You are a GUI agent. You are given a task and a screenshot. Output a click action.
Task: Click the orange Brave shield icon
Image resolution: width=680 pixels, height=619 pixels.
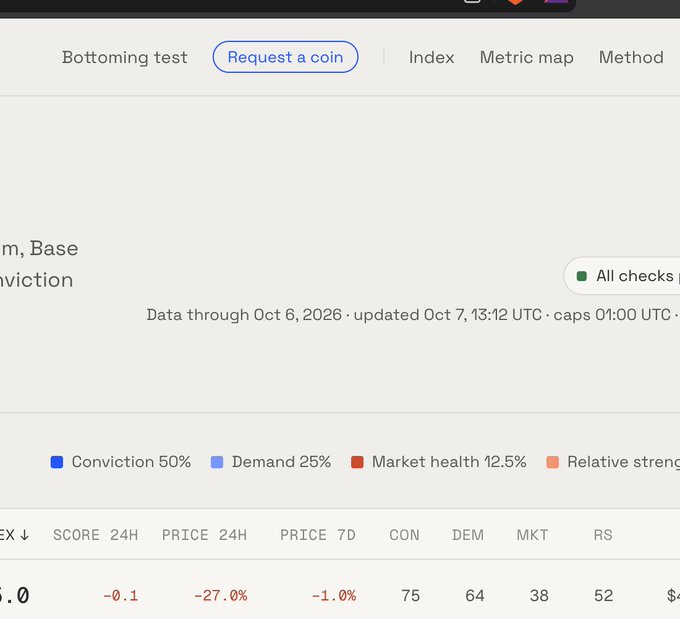[x=515, y=2]
